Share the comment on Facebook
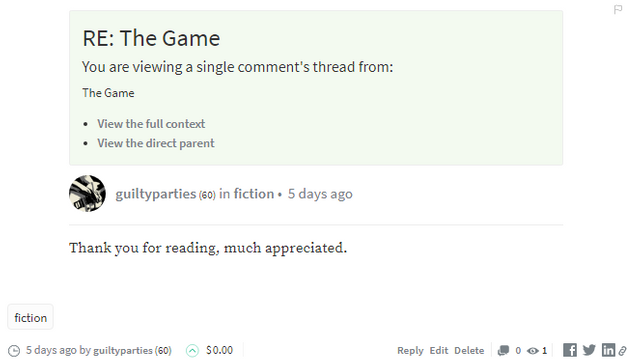640x364 pixels. tap(570, 350)
